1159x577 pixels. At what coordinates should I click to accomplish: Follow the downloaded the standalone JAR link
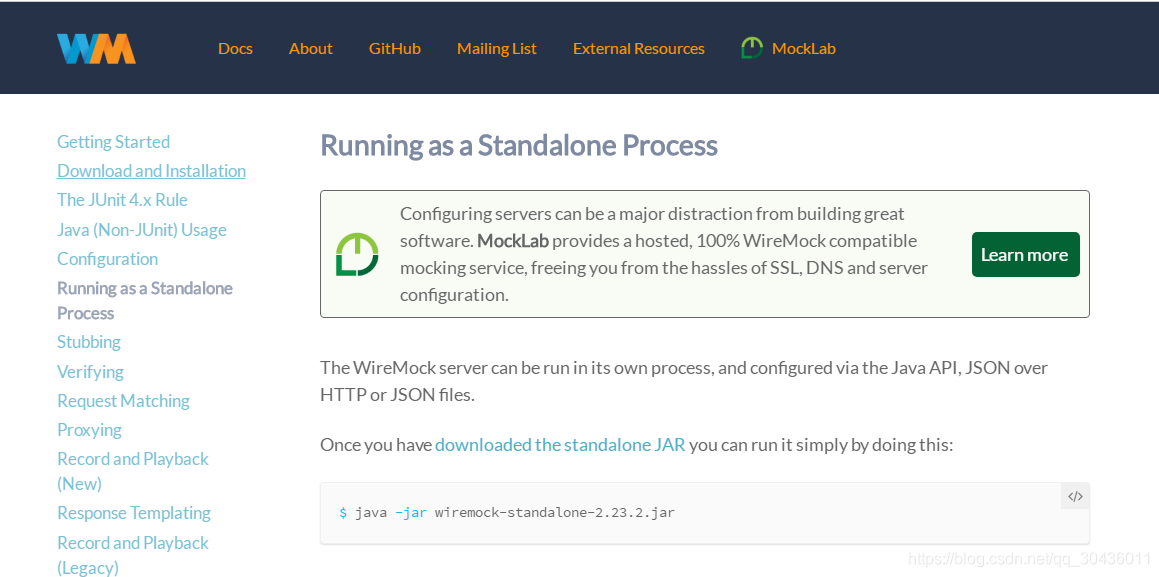tap(560, 445)
